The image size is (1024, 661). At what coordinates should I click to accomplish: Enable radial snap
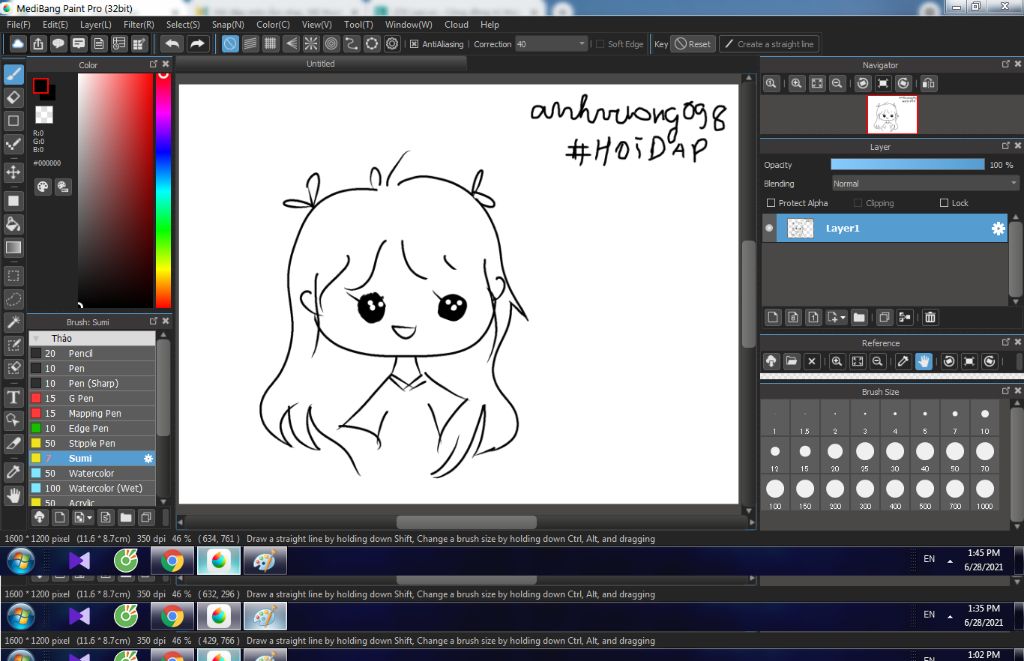pos(311,44)
